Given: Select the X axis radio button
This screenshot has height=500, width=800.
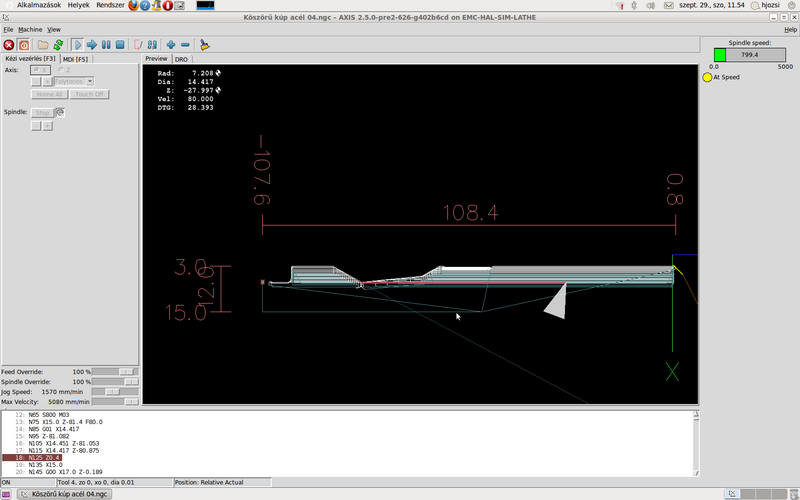Looking at the screenshot, I should point(37,70).
